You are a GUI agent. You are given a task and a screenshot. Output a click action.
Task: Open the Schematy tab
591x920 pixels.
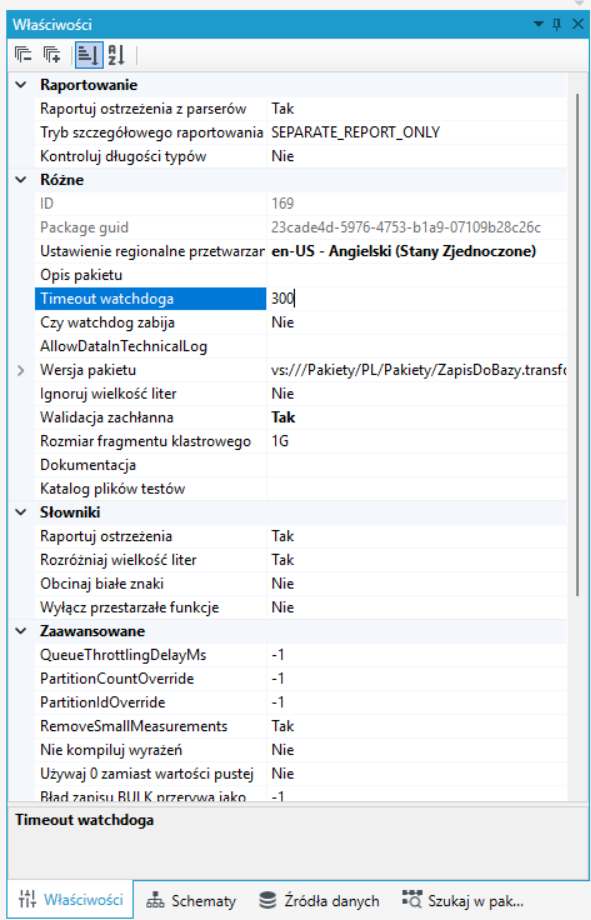(191, 900)
